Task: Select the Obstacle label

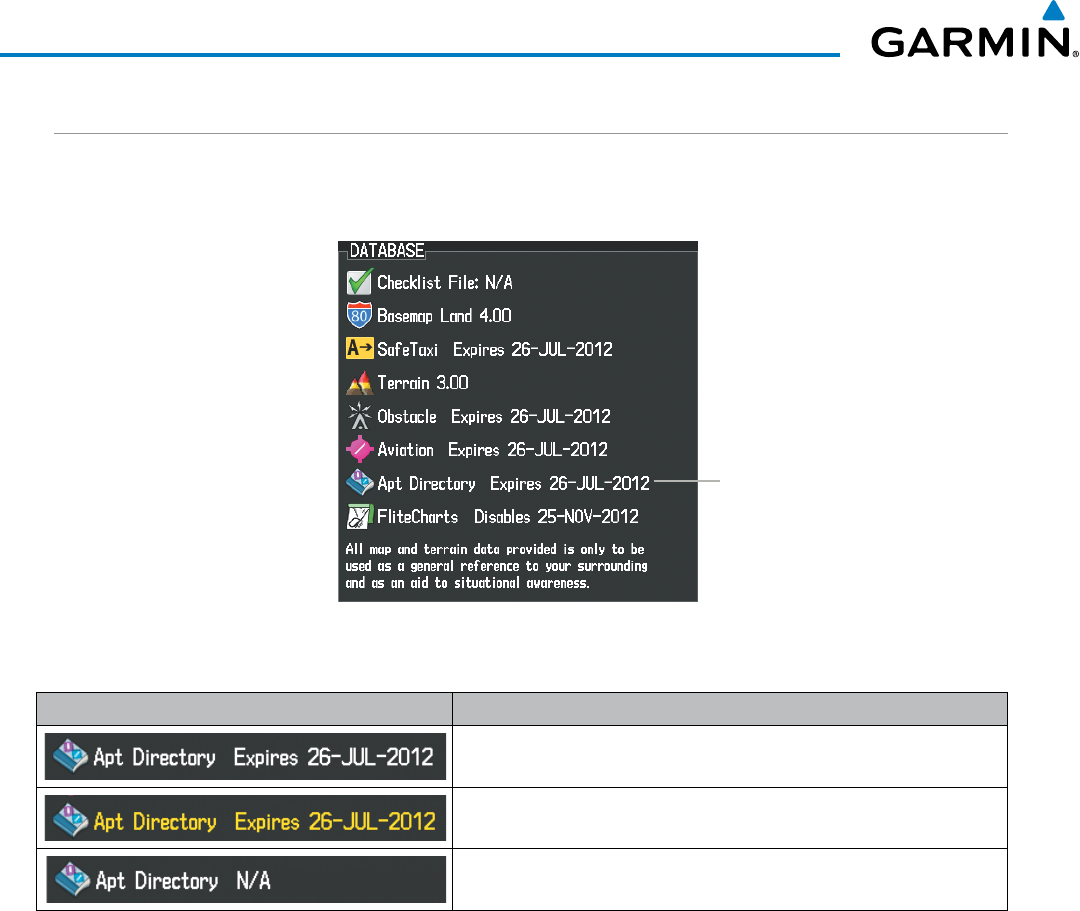Action: [406, 416]
